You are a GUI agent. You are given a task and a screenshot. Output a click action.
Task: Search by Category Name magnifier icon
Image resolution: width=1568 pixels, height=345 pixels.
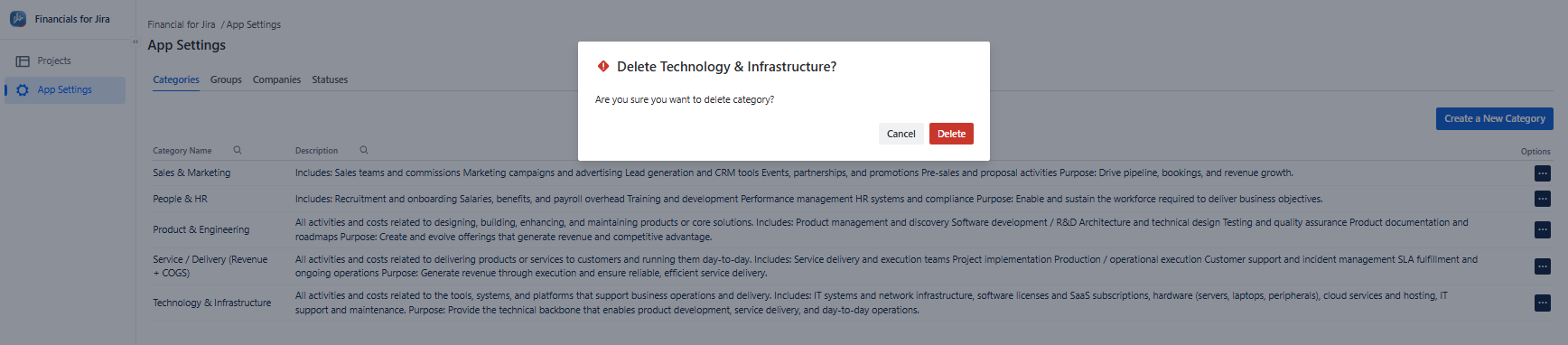(238, 150)
